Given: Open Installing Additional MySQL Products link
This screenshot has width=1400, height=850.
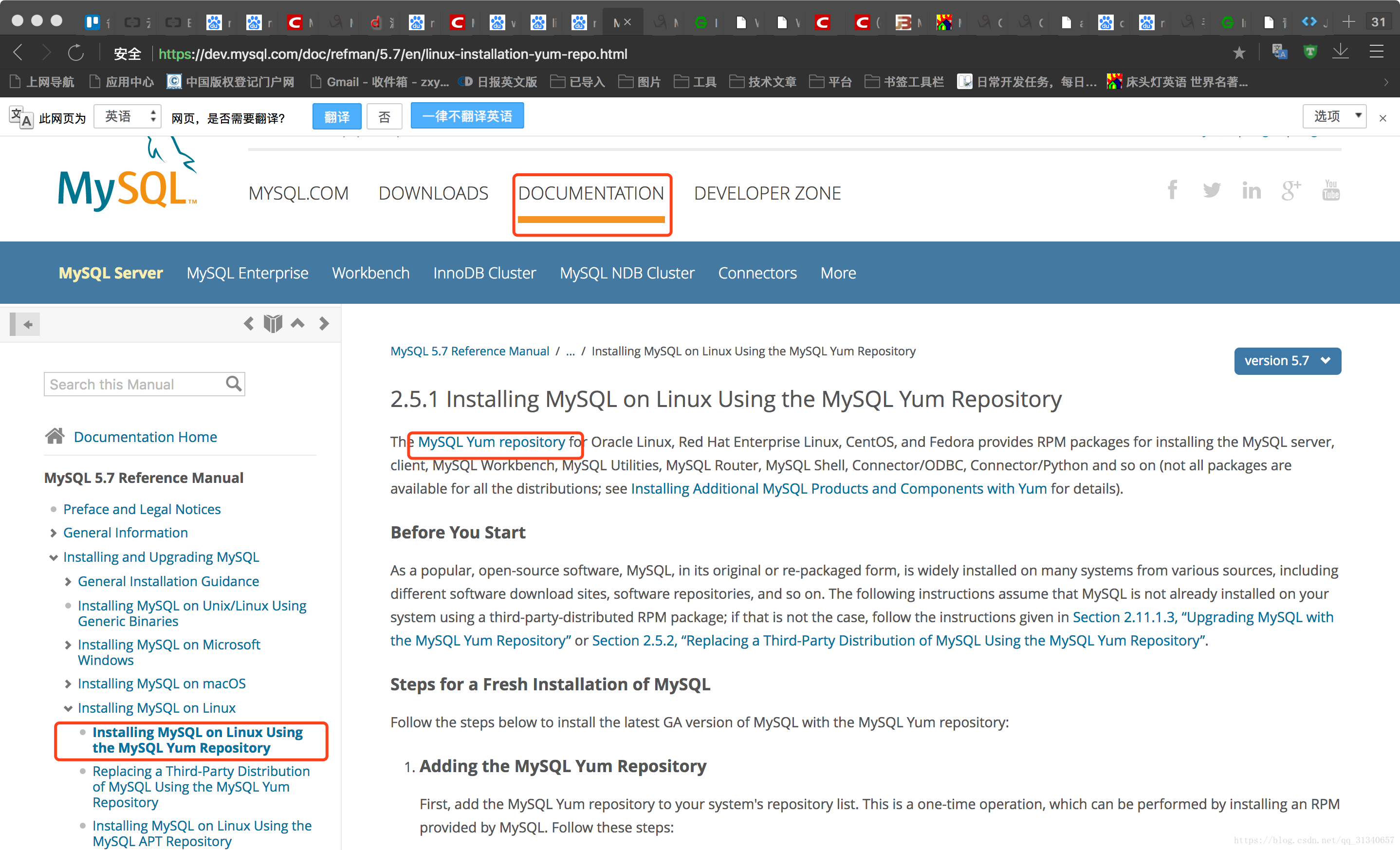Looking at the screenshot, I should pos(839,488).
